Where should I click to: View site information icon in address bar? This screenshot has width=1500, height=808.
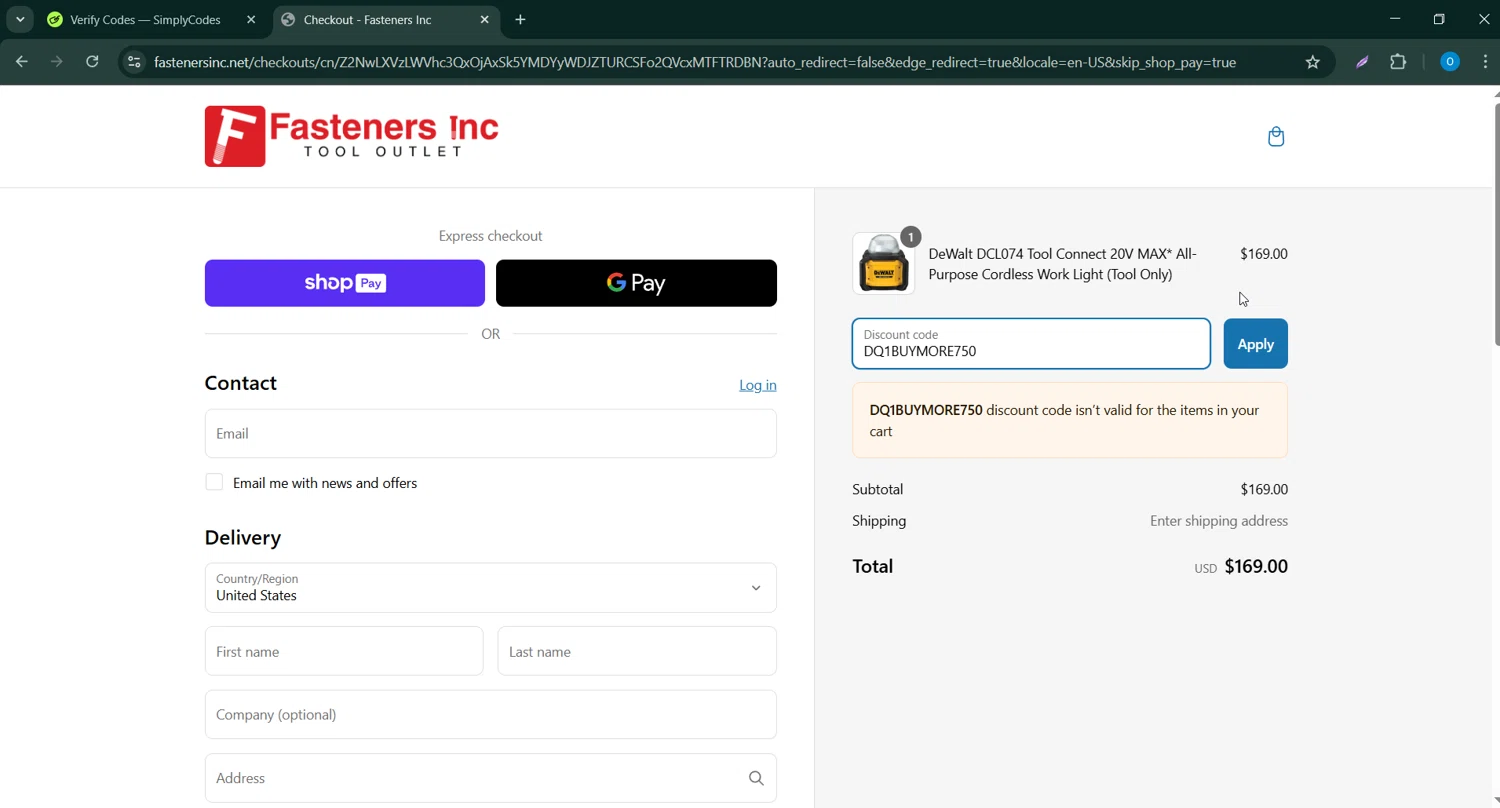click(x=134, y=62)
